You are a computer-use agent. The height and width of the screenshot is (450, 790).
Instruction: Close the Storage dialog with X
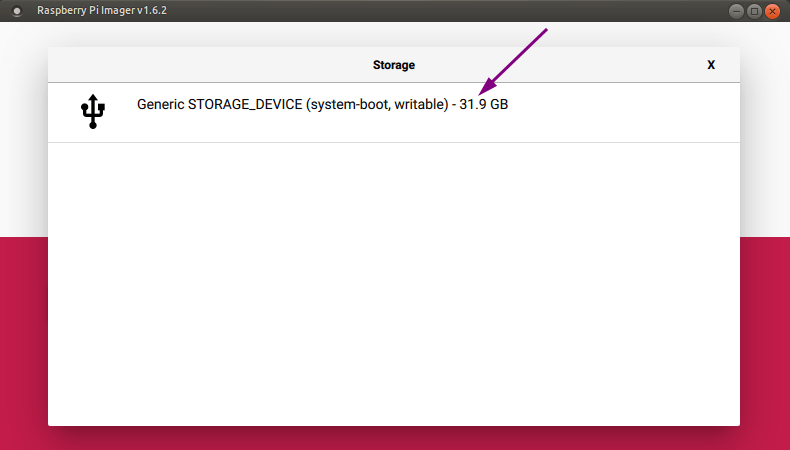click(x=711, y=65)
